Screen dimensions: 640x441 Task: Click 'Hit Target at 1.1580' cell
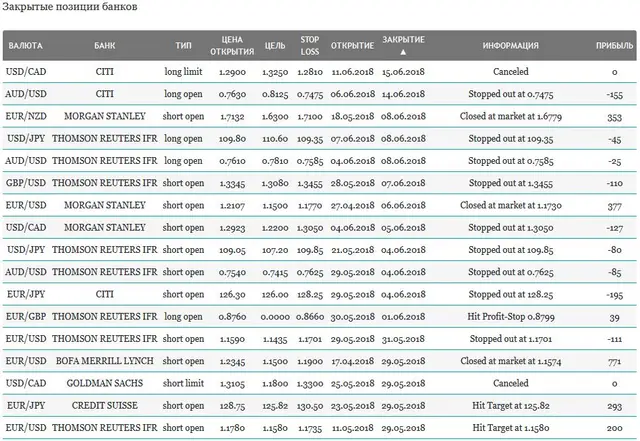tap(511, 428)
